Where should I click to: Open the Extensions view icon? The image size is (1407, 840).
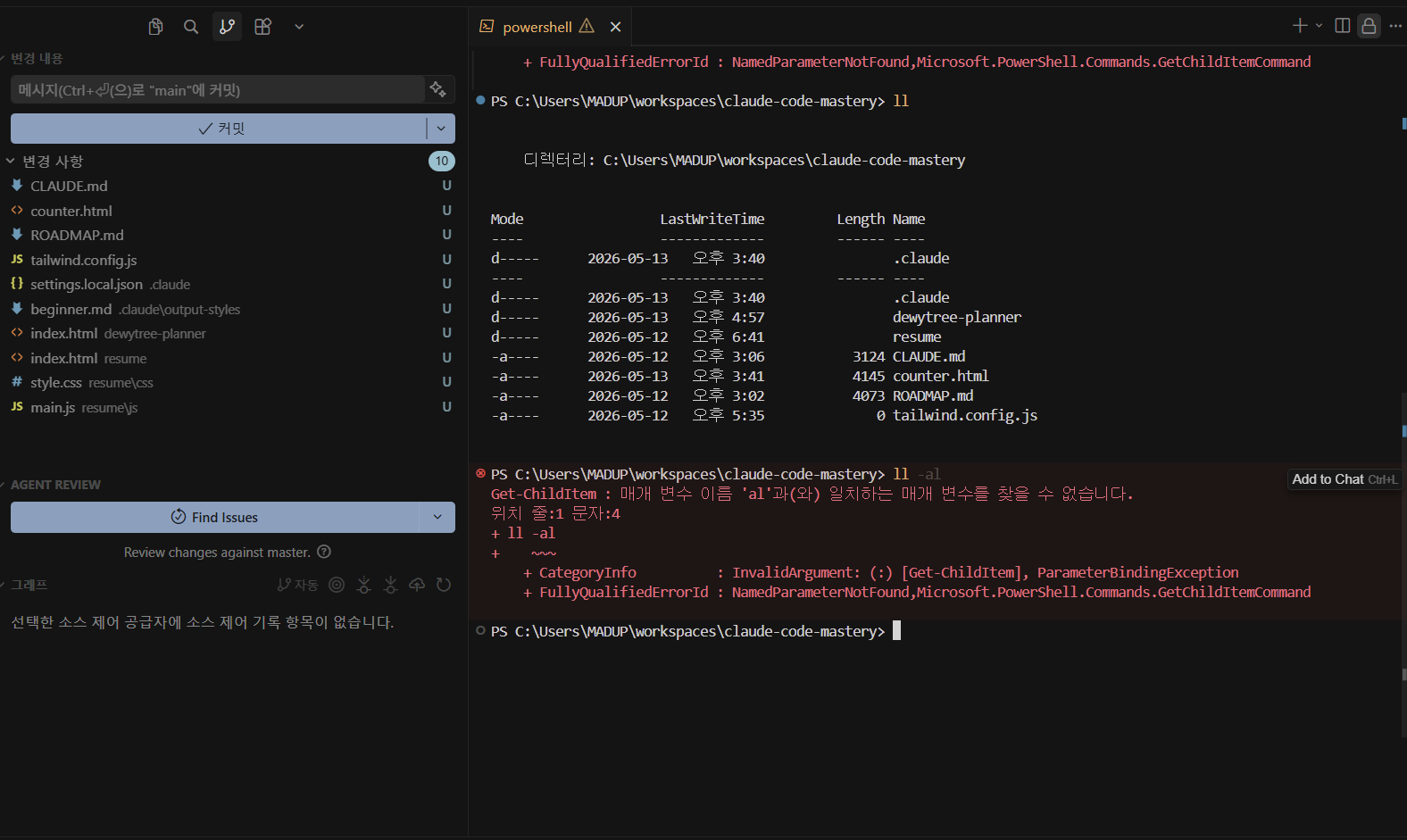262,27
